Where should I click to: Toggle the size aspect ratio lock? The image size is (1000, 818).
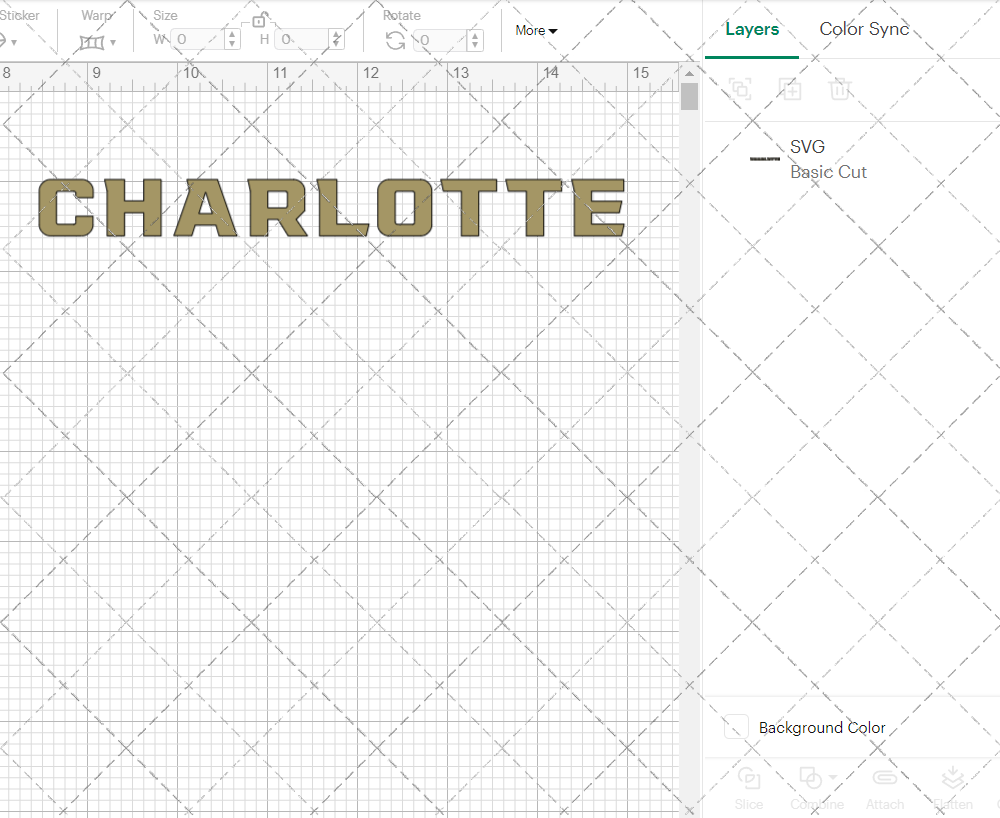tap(258, 20)
